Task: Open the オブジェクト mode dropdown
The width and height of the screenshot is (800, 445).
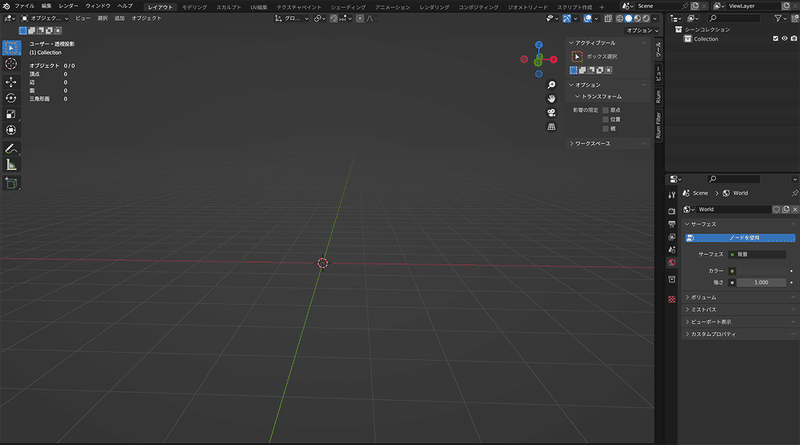Action: pos(44,18)
